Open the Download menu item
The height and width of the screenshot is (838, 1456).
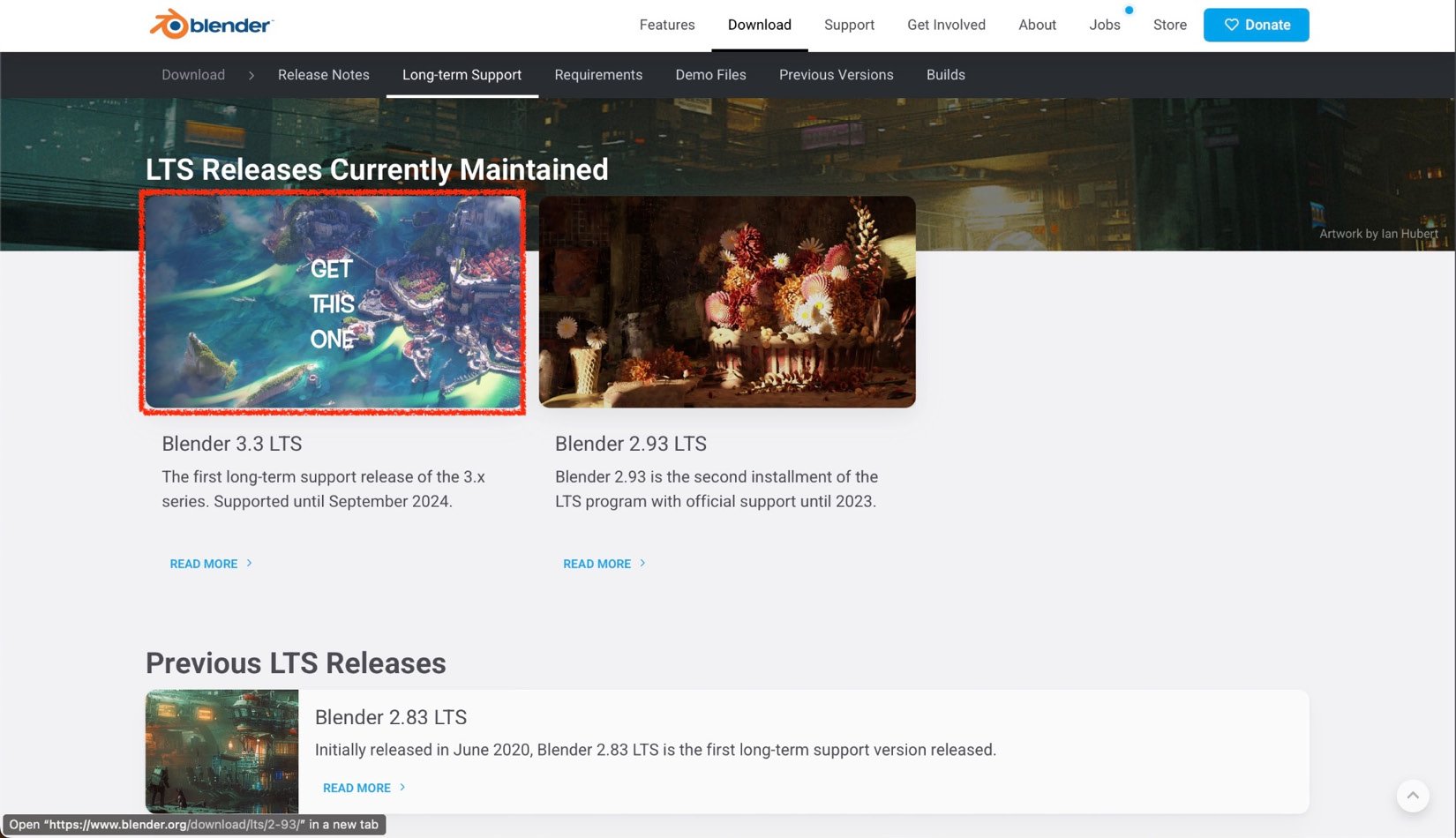click(760, 25)
